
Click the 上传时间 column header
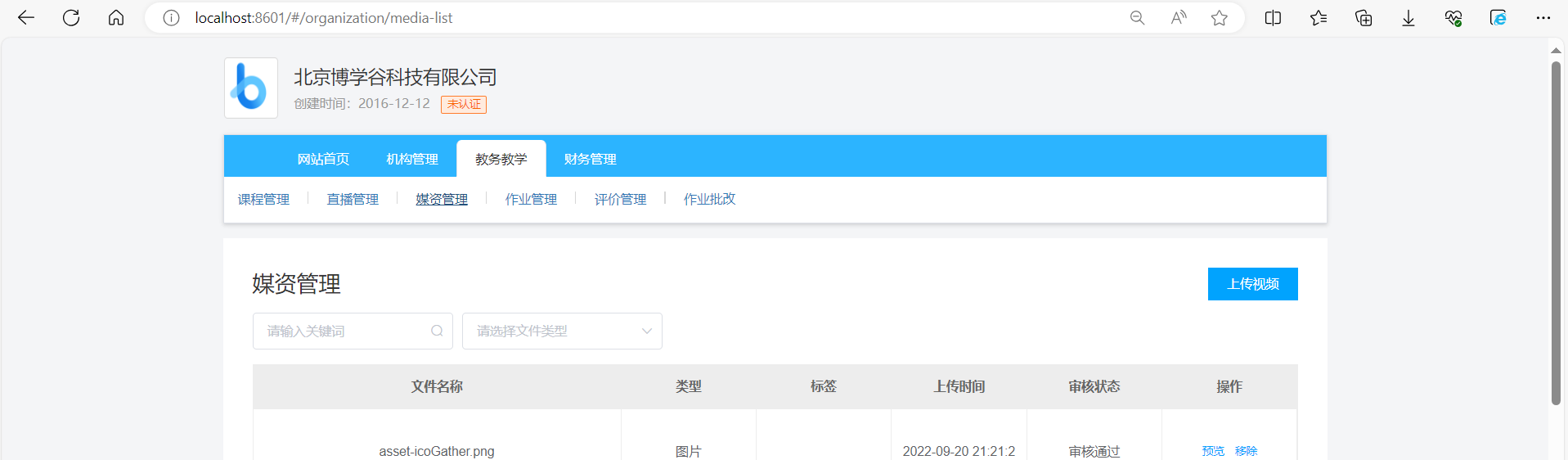point(959,386)
